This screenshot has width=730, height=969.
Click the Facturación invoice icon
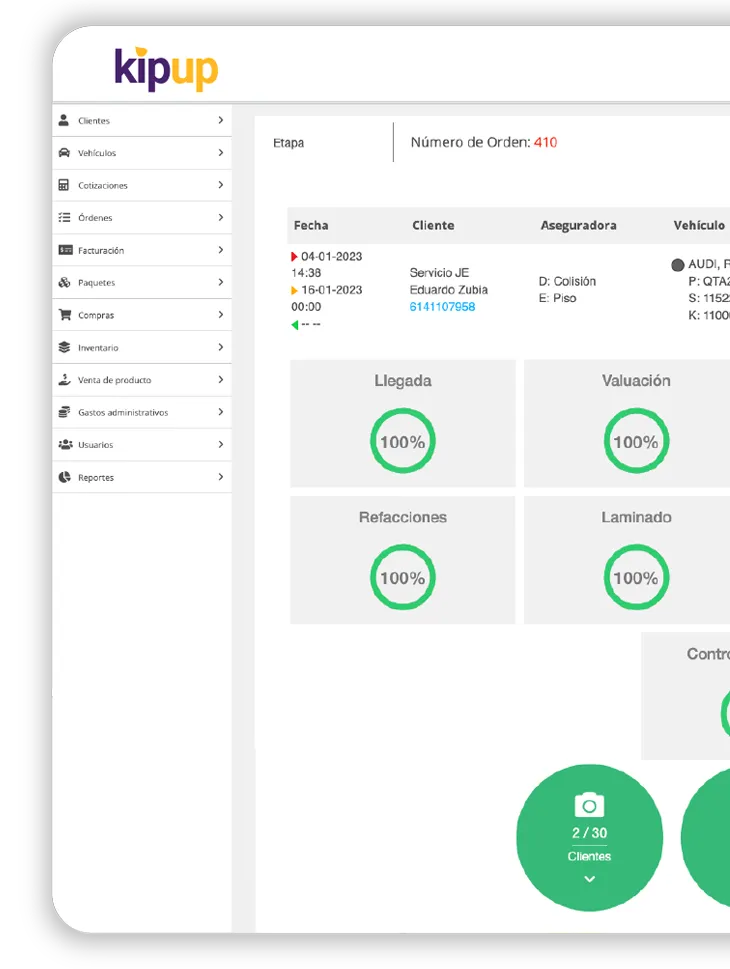pos(65,250)
